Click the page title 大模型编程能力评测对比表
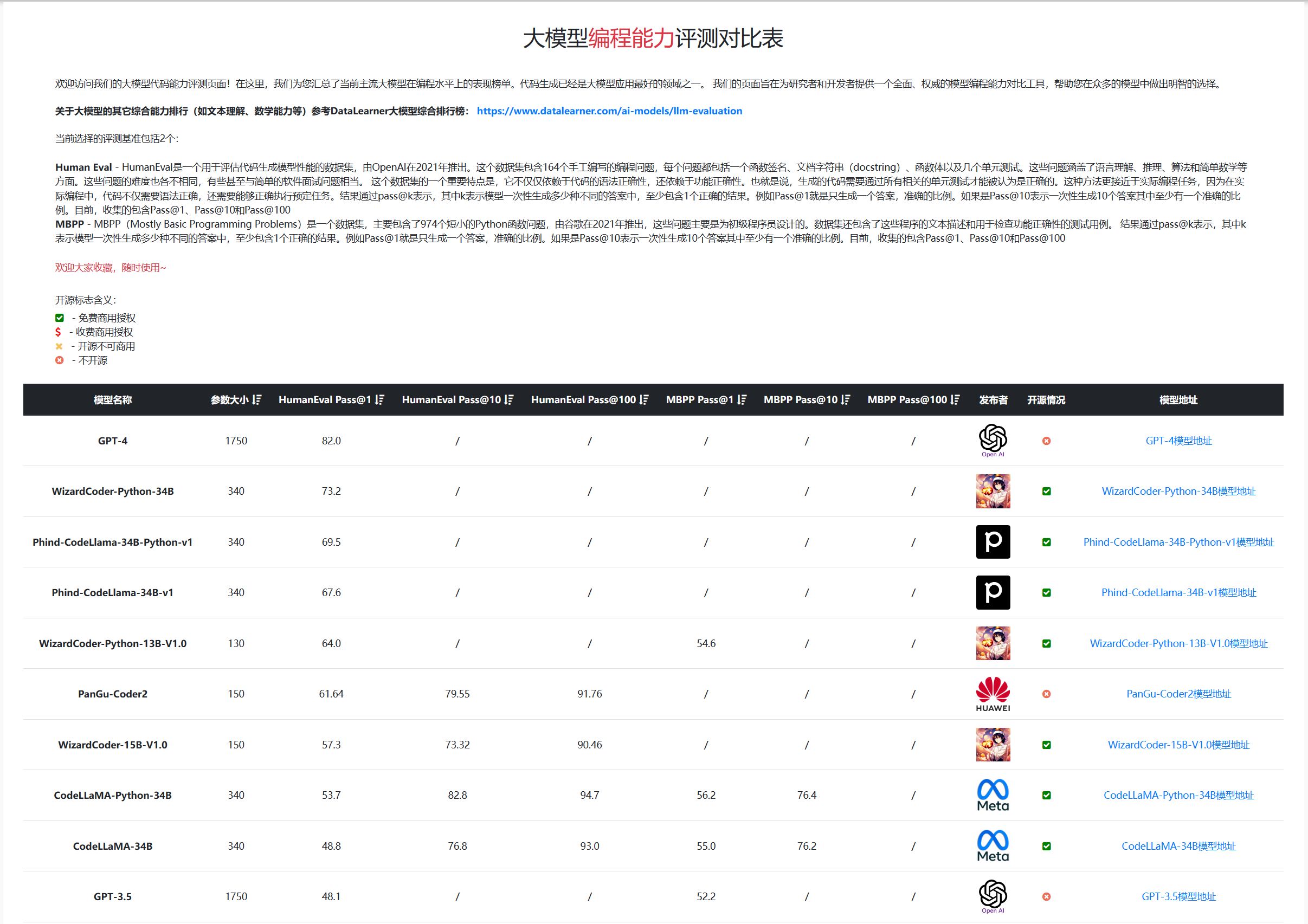 point(653,38)
